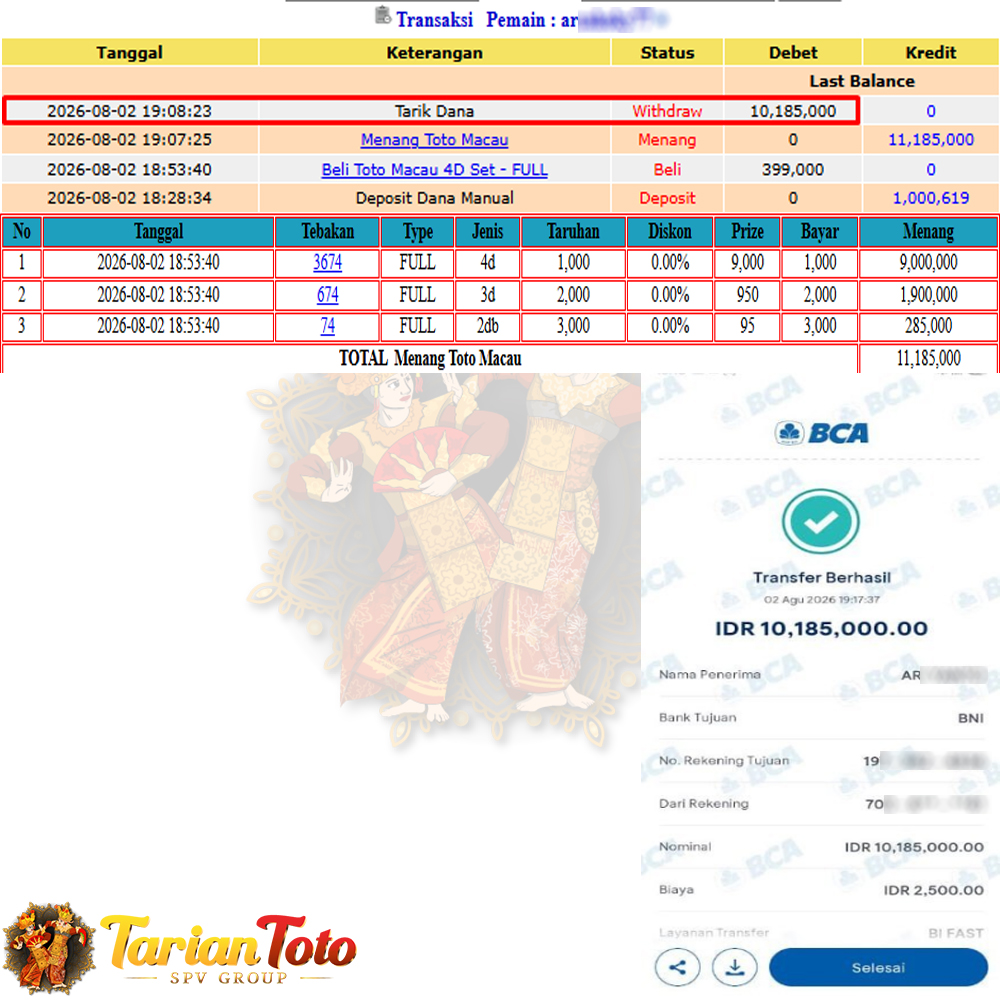The image size is (1000, 1000).
Task: Click the date 2026-08-02 18:28:34
Action: 129,198
